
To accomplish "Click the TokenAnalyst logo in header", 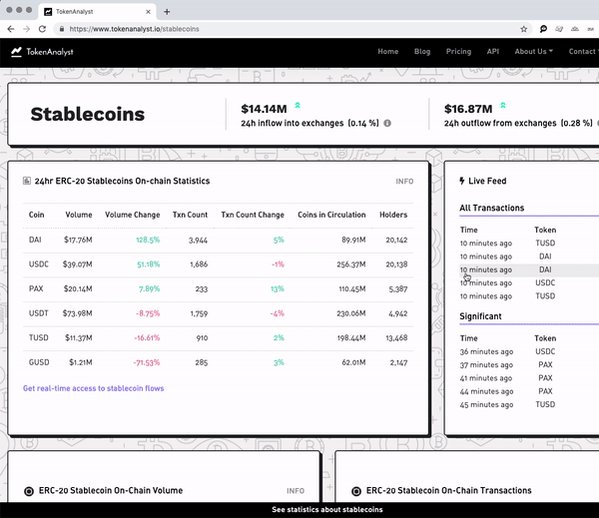I will coord(42,52).
